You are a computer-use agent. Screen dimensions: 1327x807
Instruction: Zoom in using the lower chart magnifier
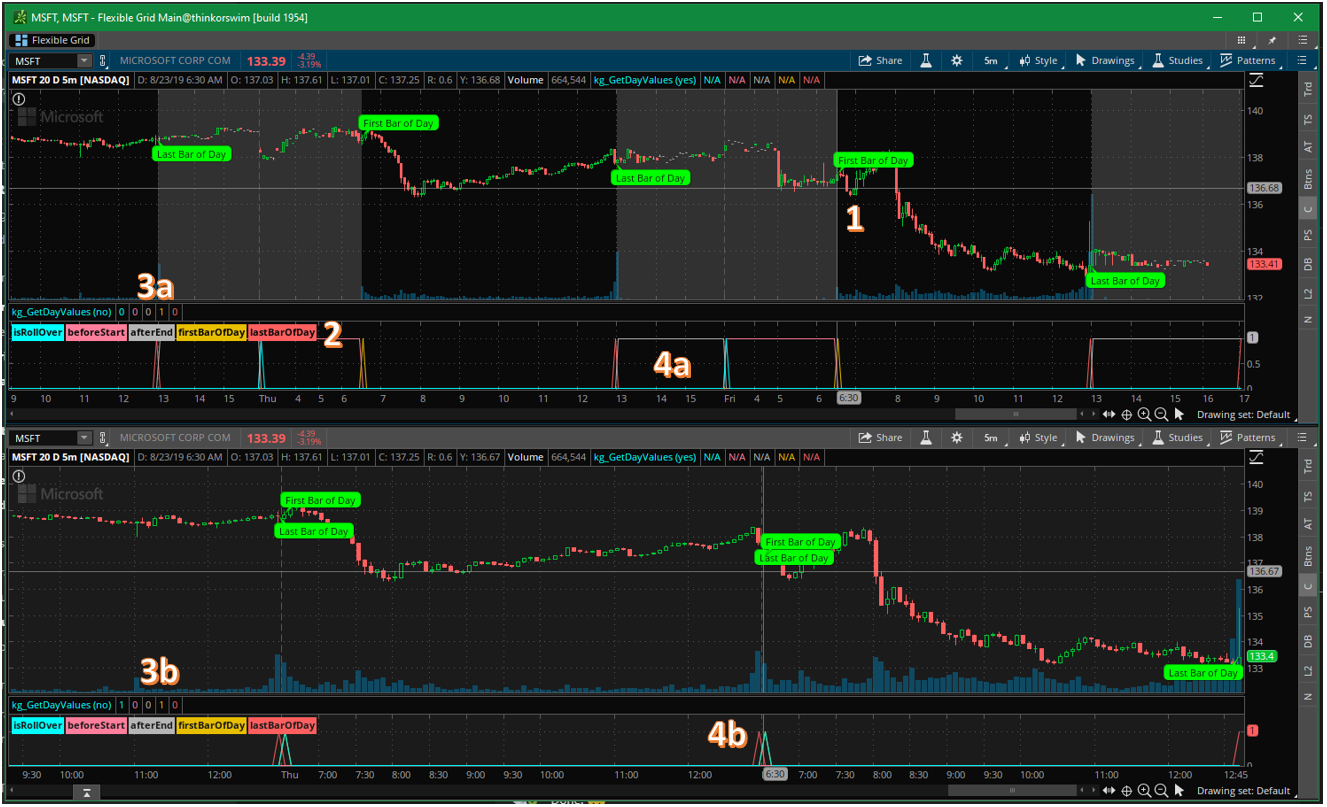click(x=1144, y=791)
